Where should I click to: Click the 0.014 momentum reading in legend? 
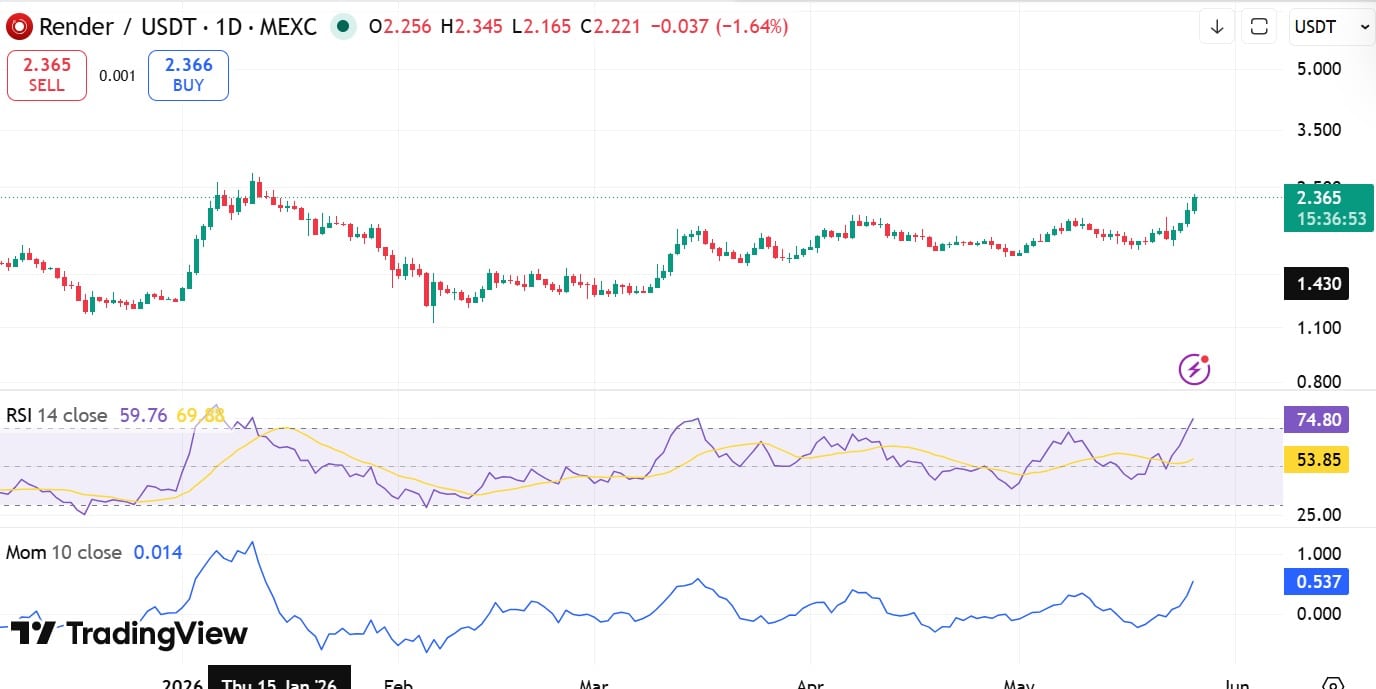(x=158, y=552)
